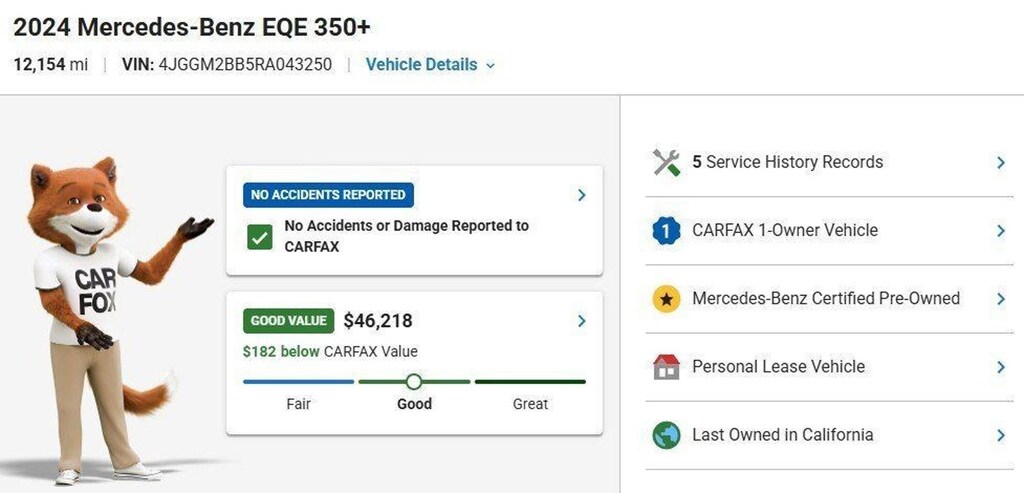Open the No Accidents Reported card arrow
Viewport: 1024px width, 493px height.
tap(582, 195)
